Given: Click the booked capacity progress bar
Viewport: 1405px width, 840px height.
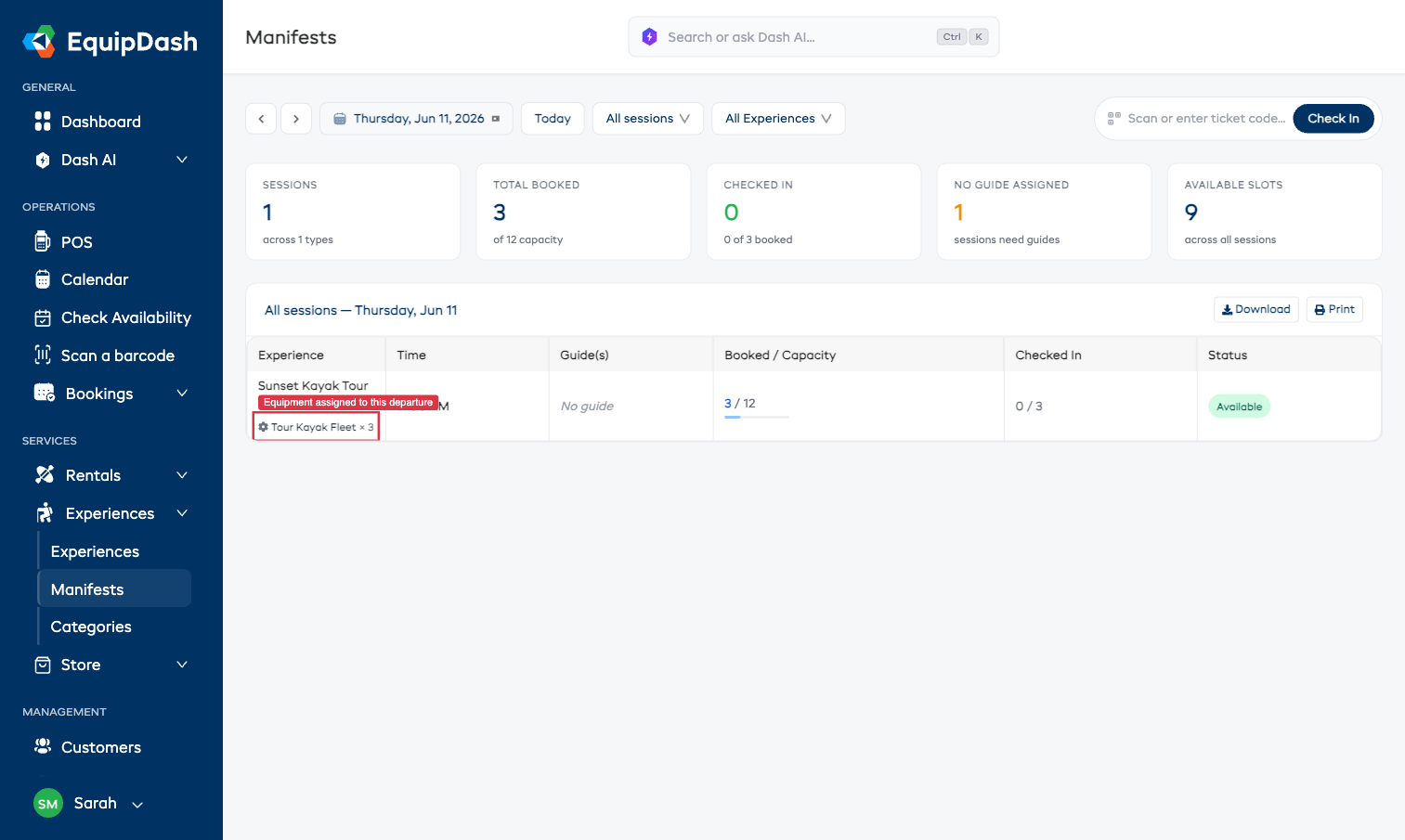Looking at the screenshot, I should (x=757, y=418).
